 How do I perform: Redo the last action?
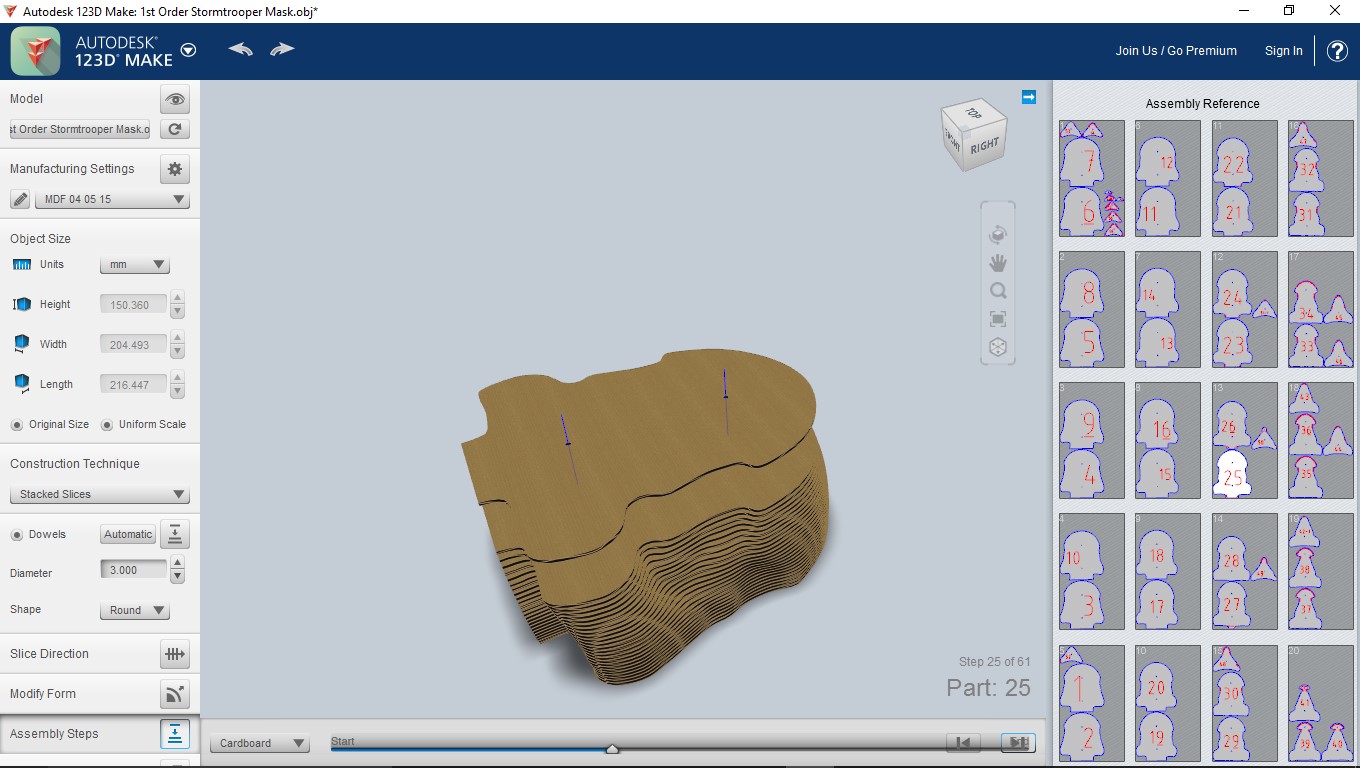[x=282, y=49]
